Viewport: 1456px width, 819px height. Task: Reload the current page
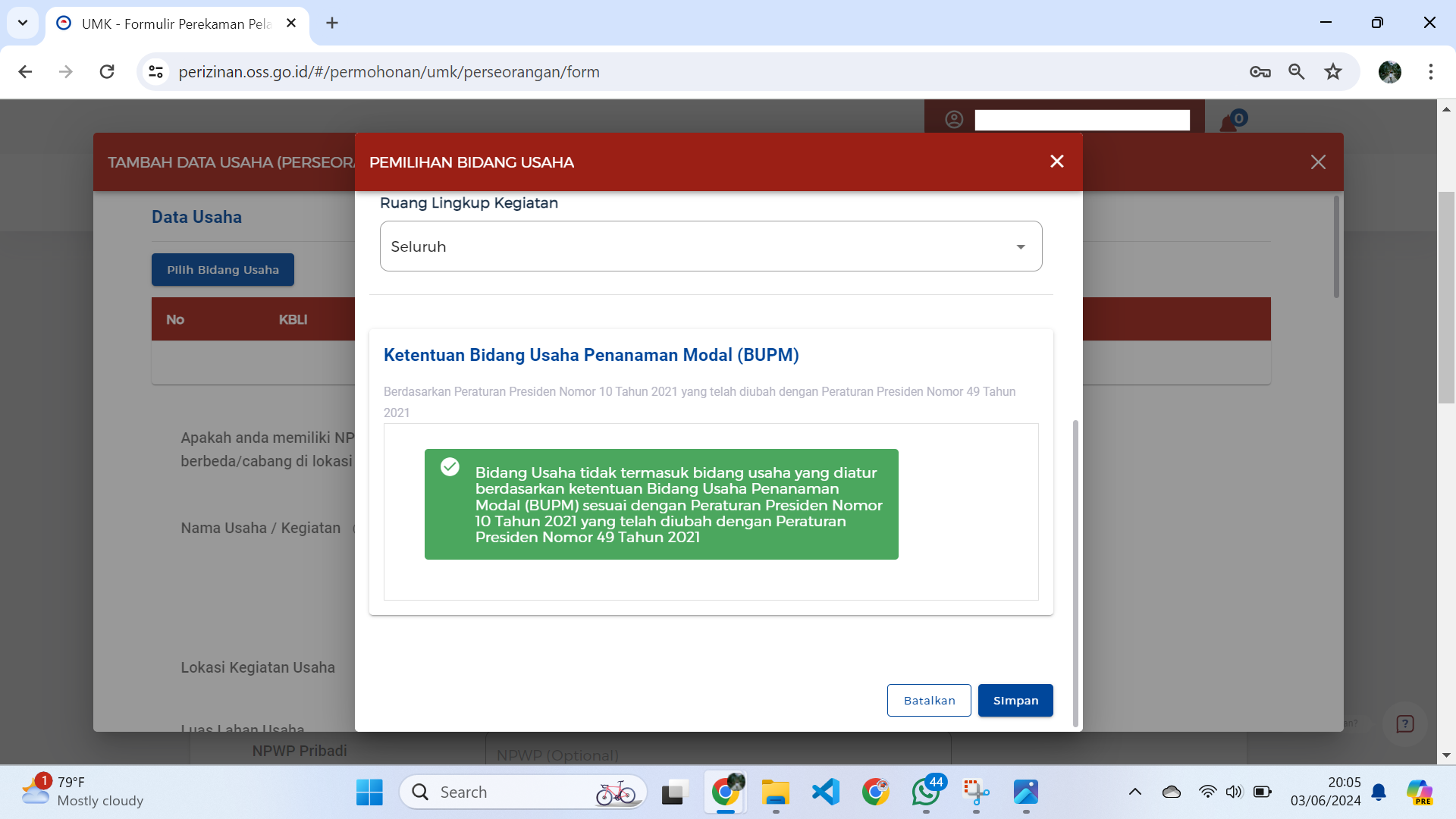pos(107,72)
